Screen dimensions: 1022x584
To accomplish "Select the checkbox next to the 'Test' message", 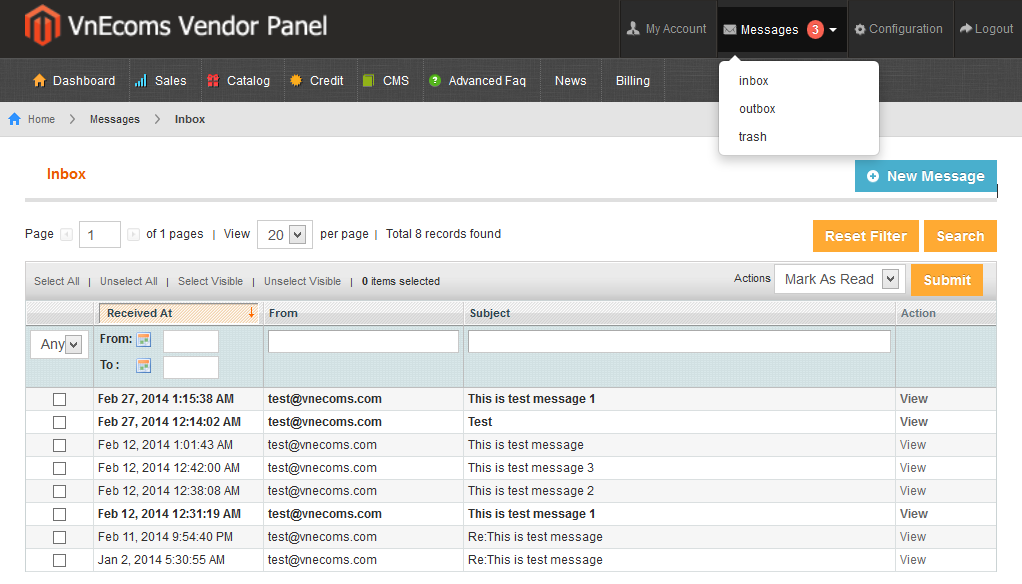I will click(x=59, y=422).
